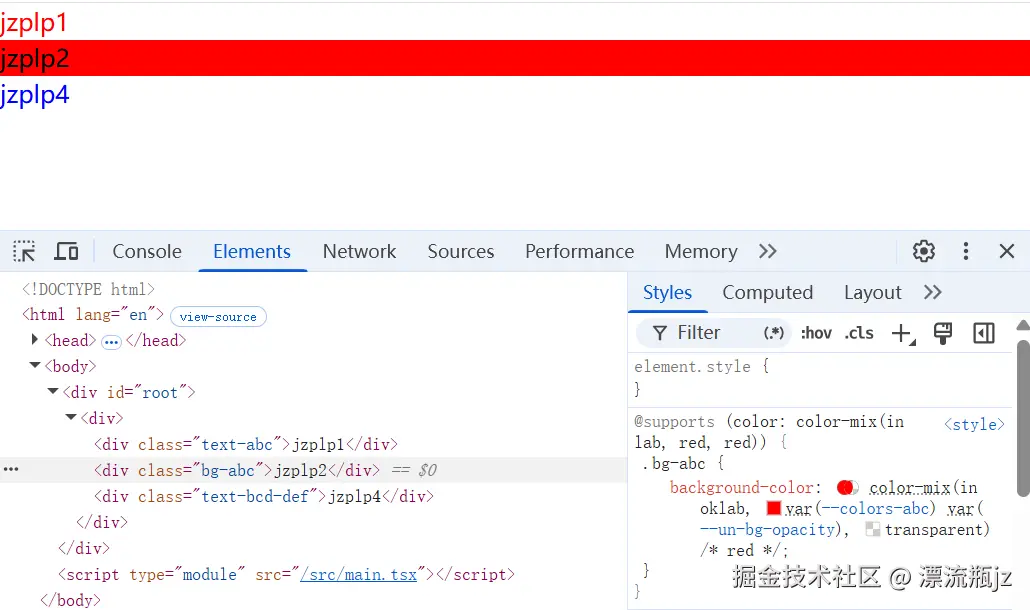Click the --colors-abc variable link
Image resolution: width=1030 pixels, height=610 pixels.
876,509
